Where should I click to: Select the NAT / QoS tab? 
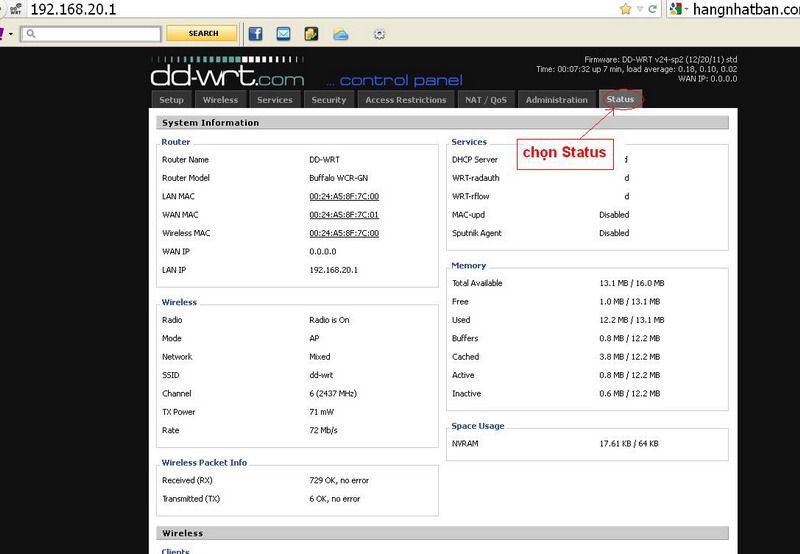click(486, 99)
